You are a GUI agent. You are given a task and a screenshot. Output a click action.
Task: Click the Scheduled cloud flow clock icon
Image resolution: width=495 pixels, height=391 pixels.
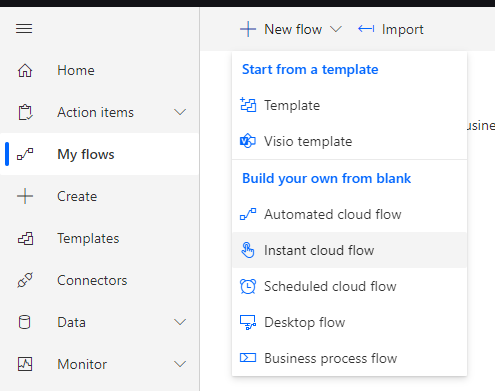(248, 286)
